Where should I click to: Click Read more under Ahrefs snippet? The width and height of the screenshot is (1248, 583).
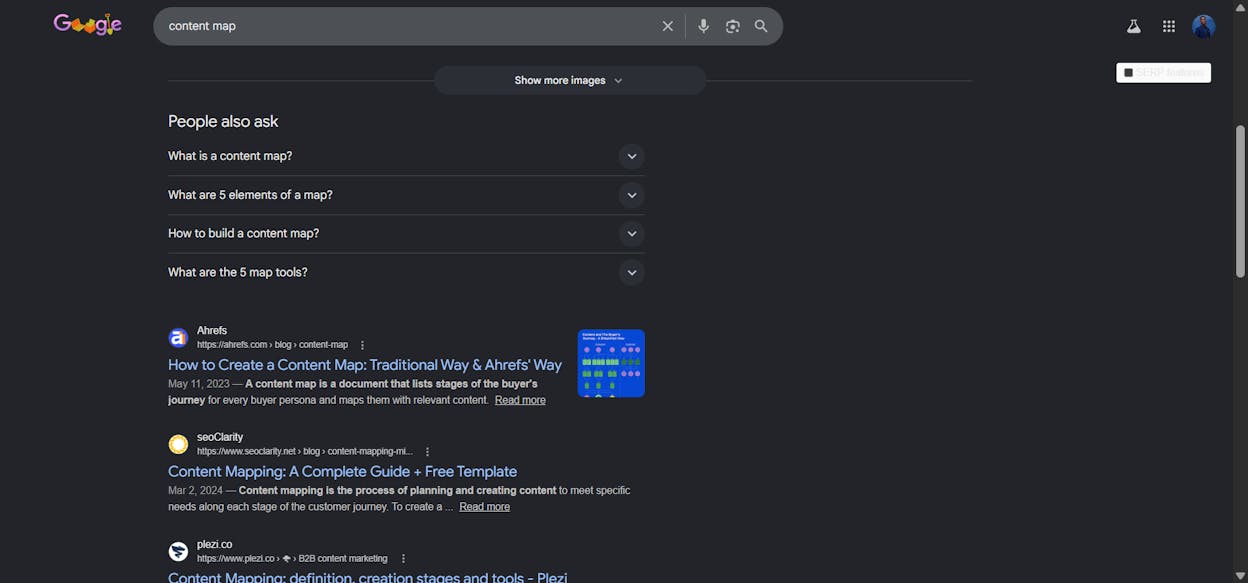pyautogui.click(x=520, y=400)
